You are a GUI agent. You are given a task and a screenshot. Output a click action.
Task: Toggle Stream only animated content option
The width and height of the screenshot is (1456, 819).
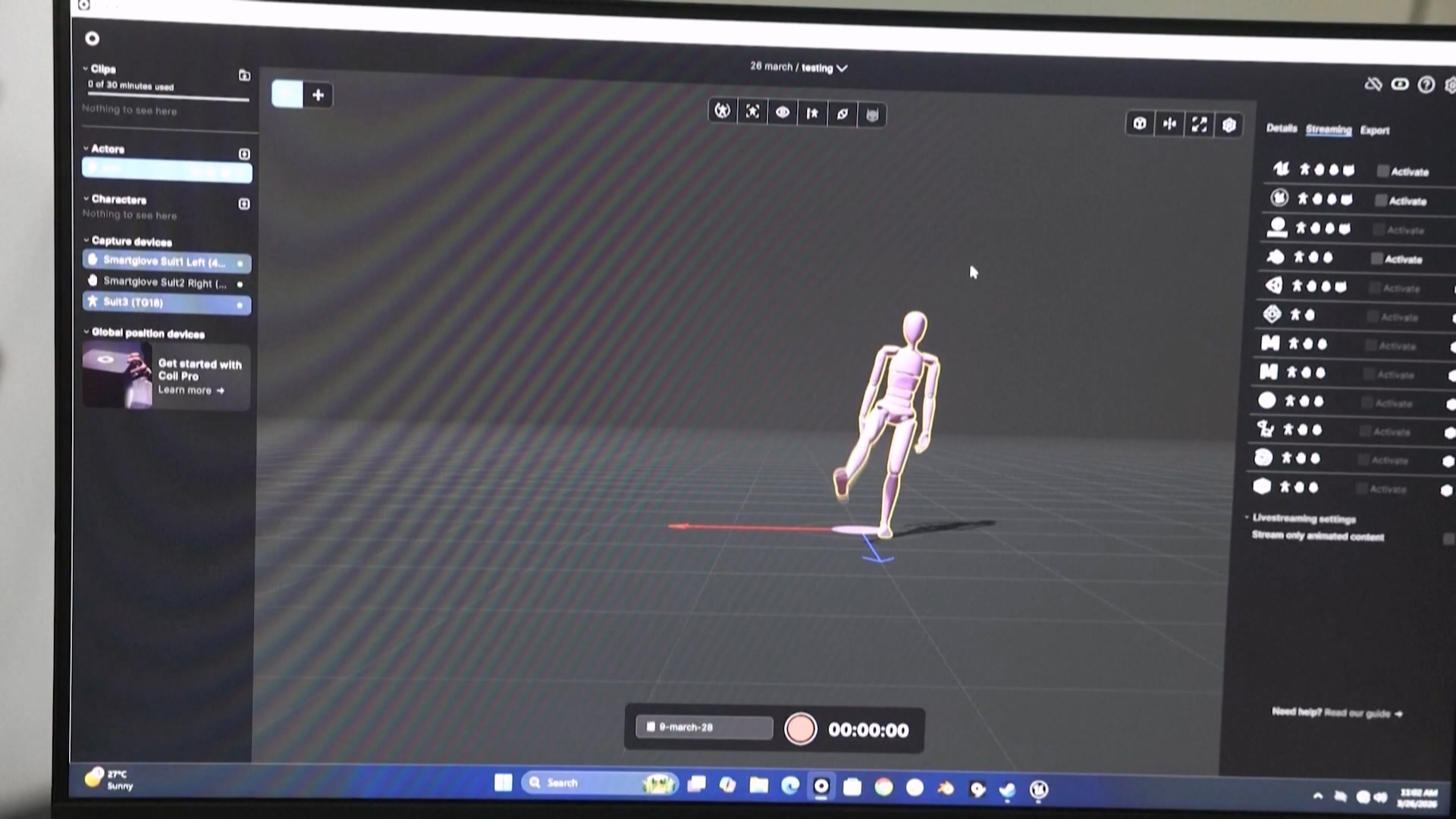(x=1448, y=538)
